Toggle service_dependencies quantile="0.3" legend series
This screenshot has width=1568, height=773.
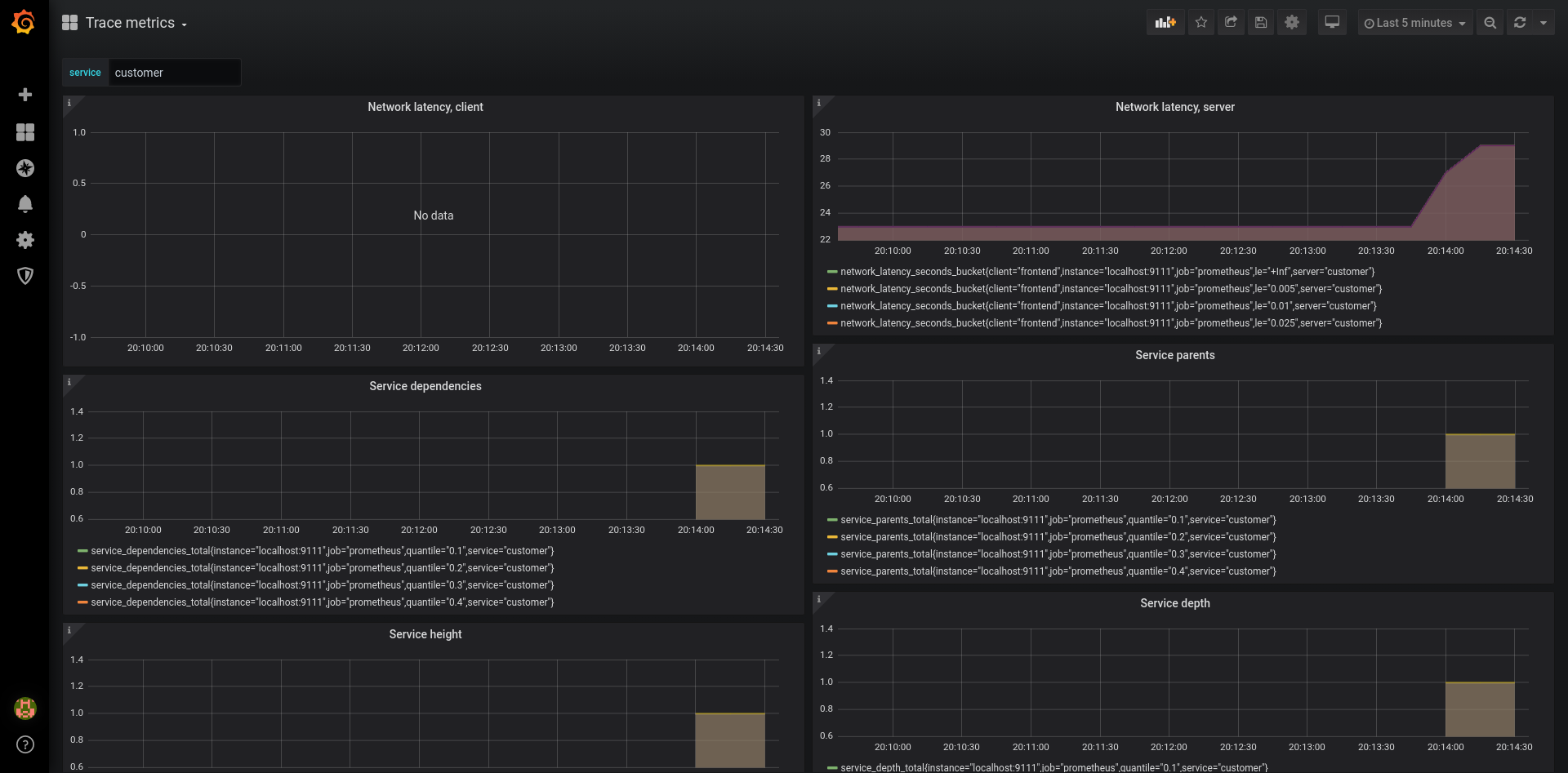323,585
